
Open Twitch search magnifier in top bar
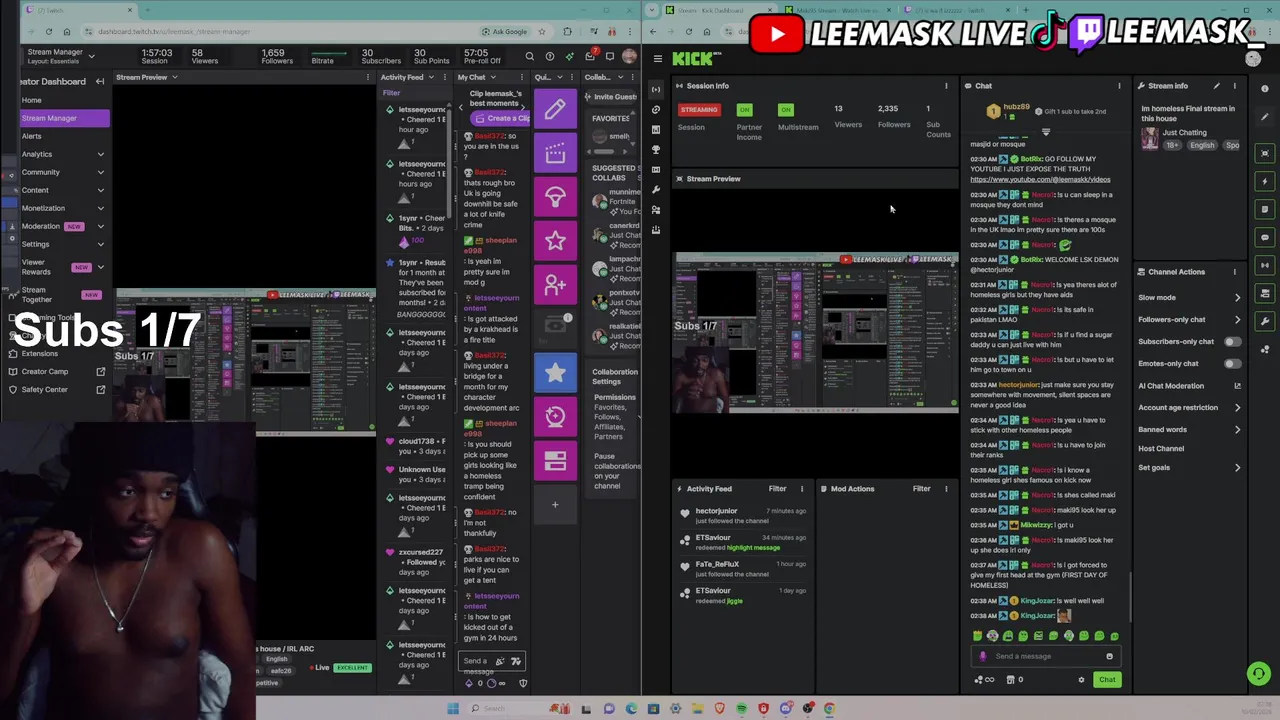530,56
